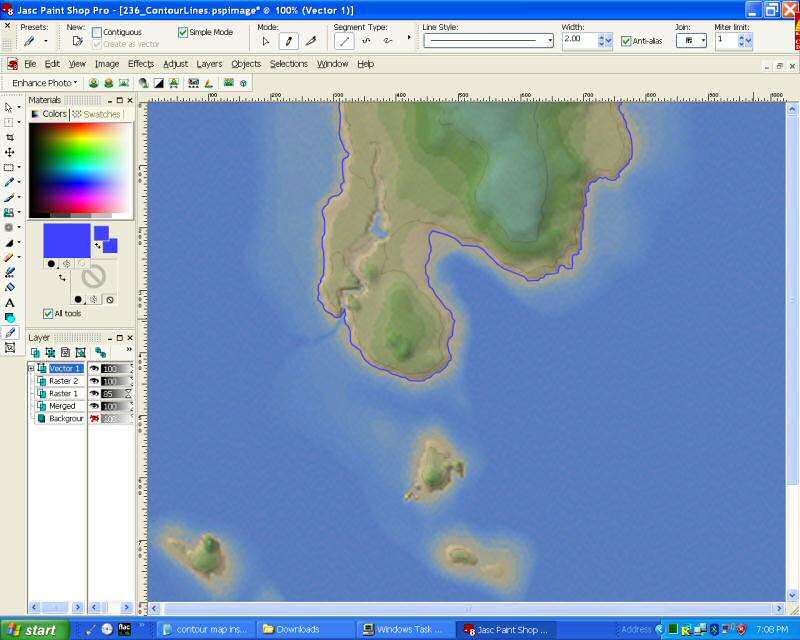Pick the Eraser tool

[x=10, y=287]
